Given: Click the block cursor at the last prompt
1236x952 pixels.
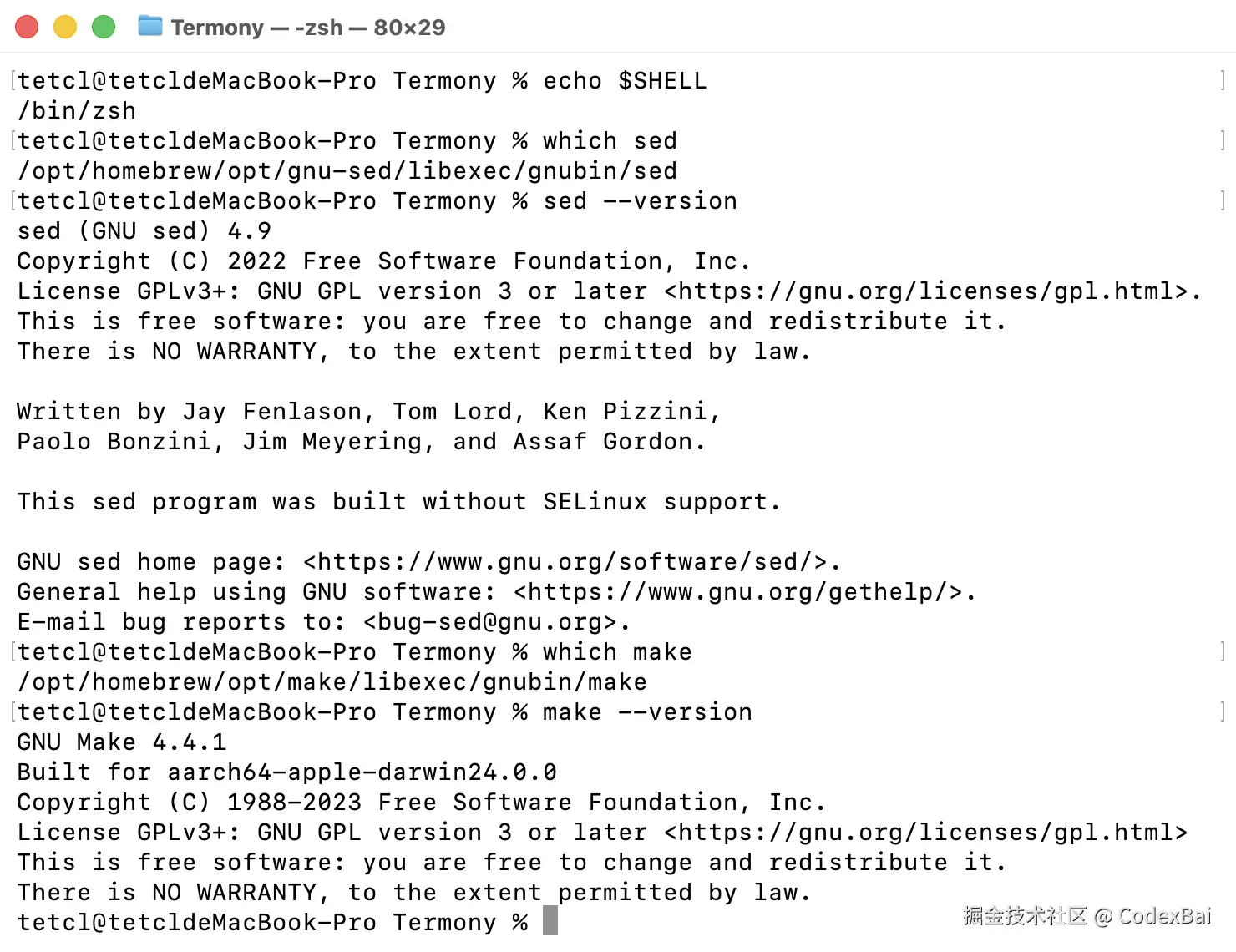Looking at the screenshot, I should (550, 922).
